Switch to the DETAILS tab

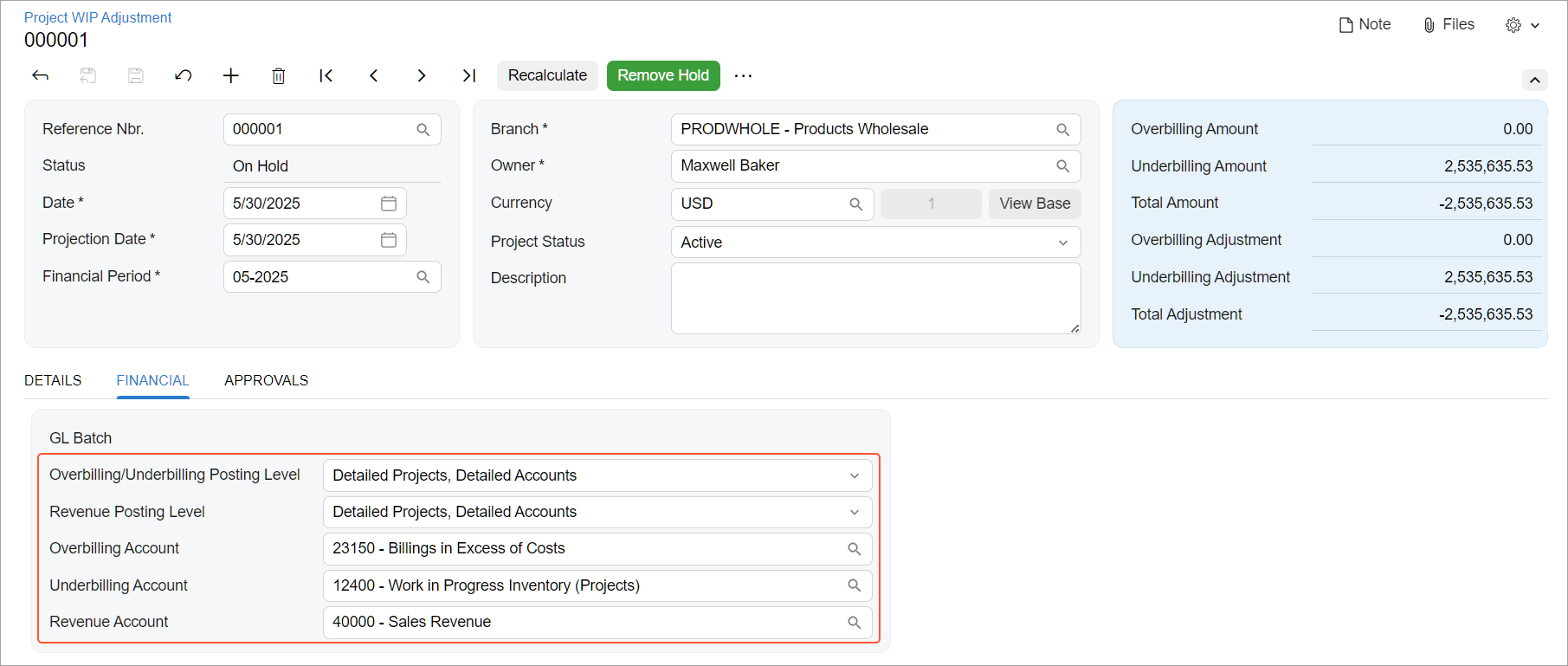[x=53, y=380]
